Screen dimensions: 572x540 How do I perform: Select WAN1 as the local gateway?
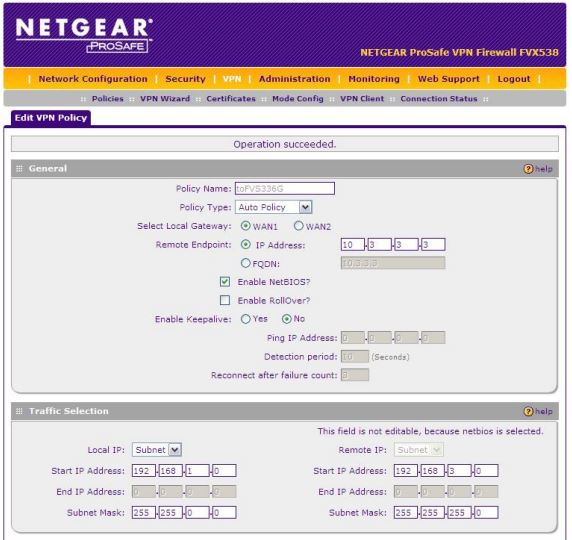(x=246, y=226)
